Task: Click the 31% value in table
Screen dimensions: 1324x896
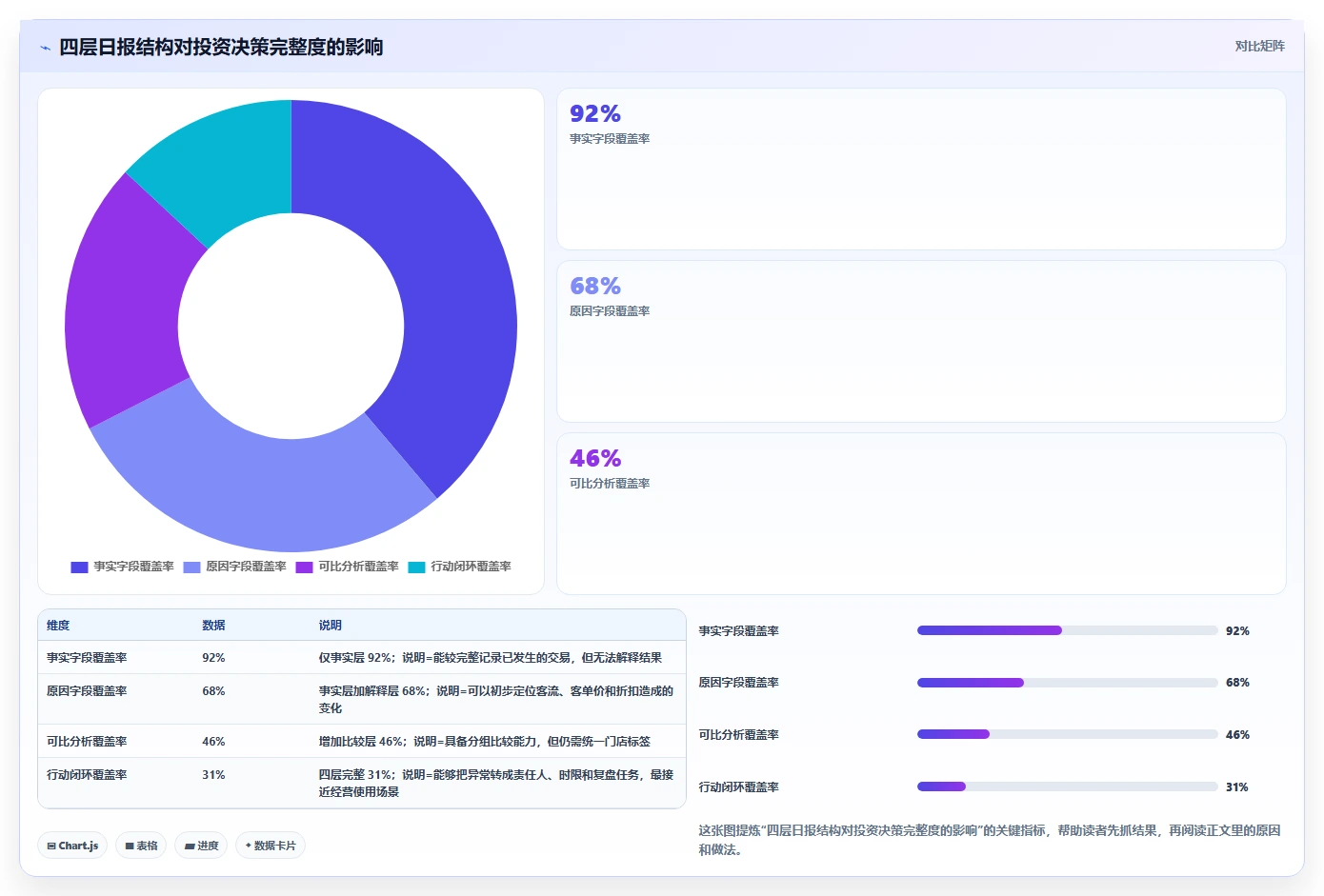Action: click(213, 775)
